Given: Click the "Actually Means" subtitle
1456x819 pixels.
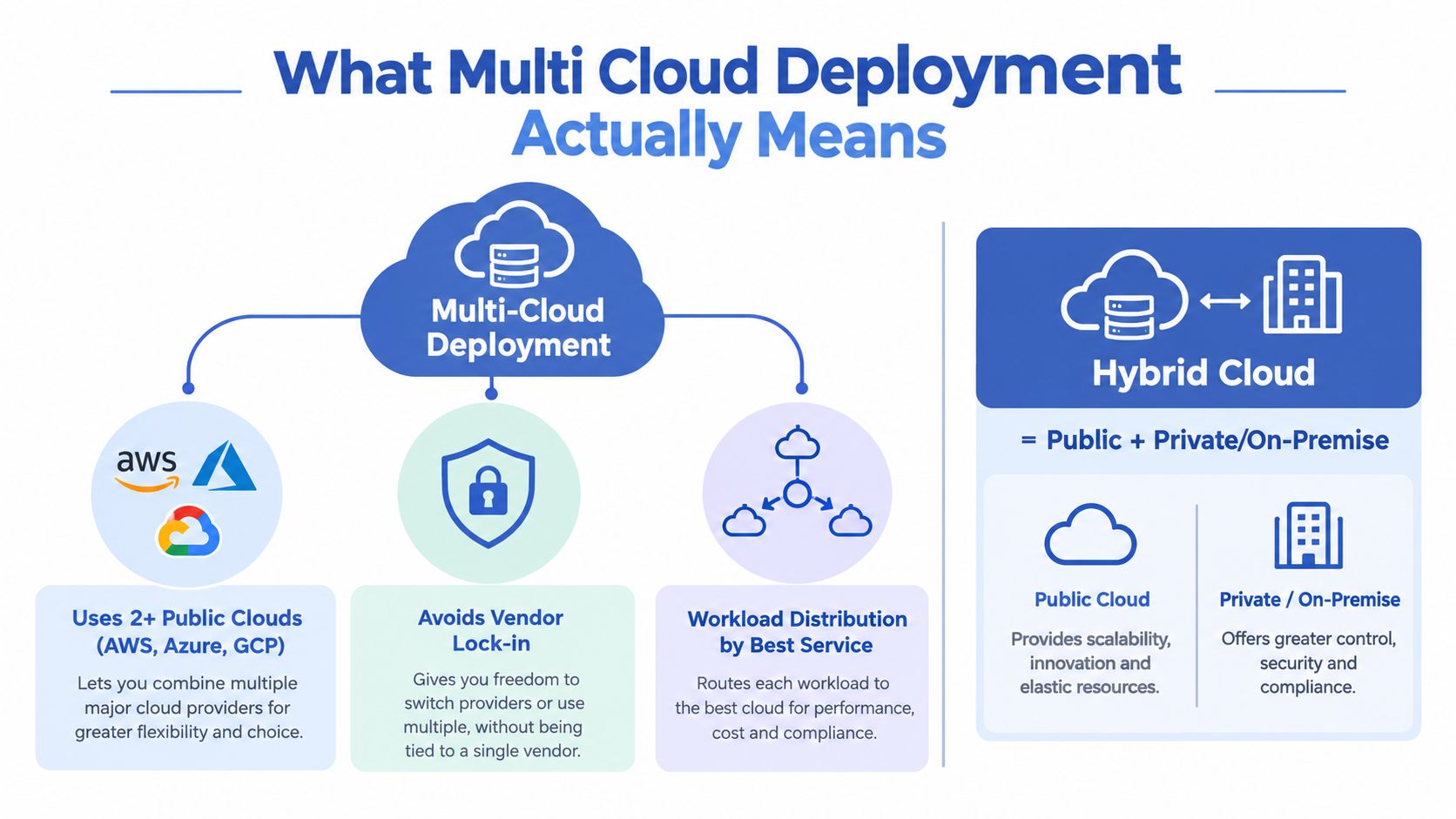Looking at the screenshot, I should point(729,136).
